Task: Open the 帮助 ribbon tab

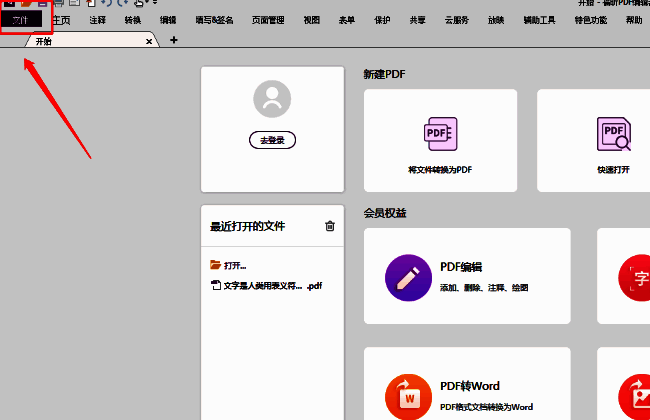Action: coord(634,20)
